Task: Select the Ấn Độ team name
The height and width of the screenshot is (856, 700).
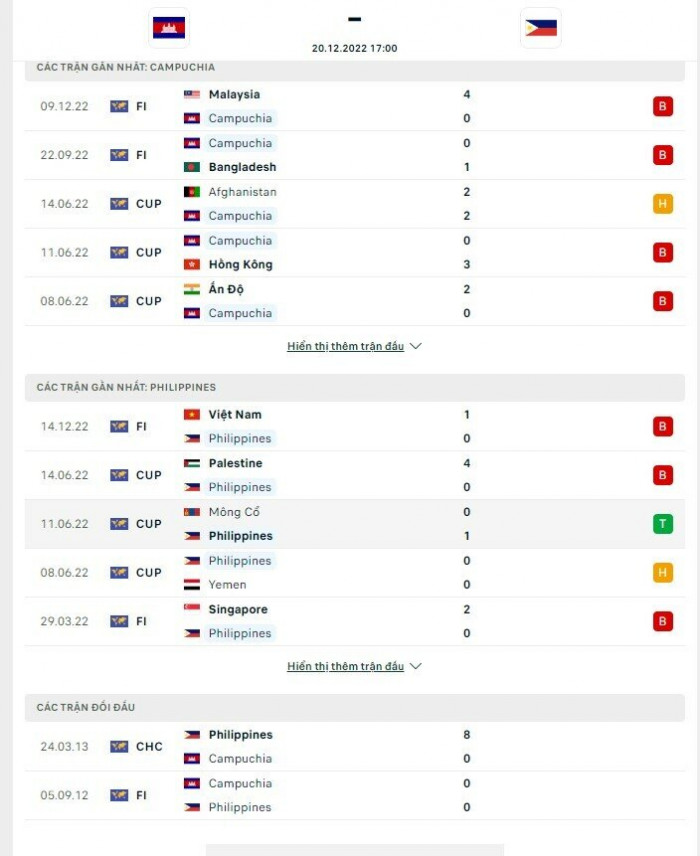Action: point(226,289)
